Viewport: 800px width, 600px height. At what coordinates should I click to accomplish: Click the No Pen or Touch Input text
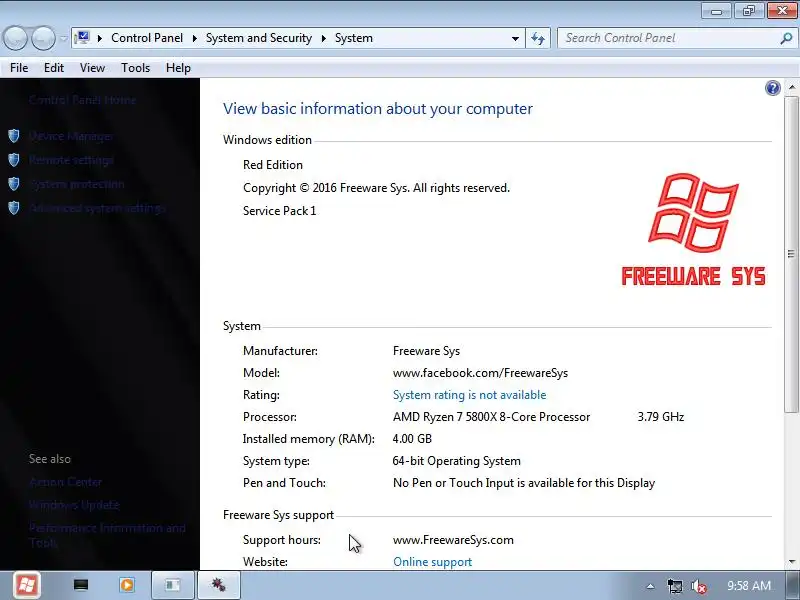tap(524, 483)
